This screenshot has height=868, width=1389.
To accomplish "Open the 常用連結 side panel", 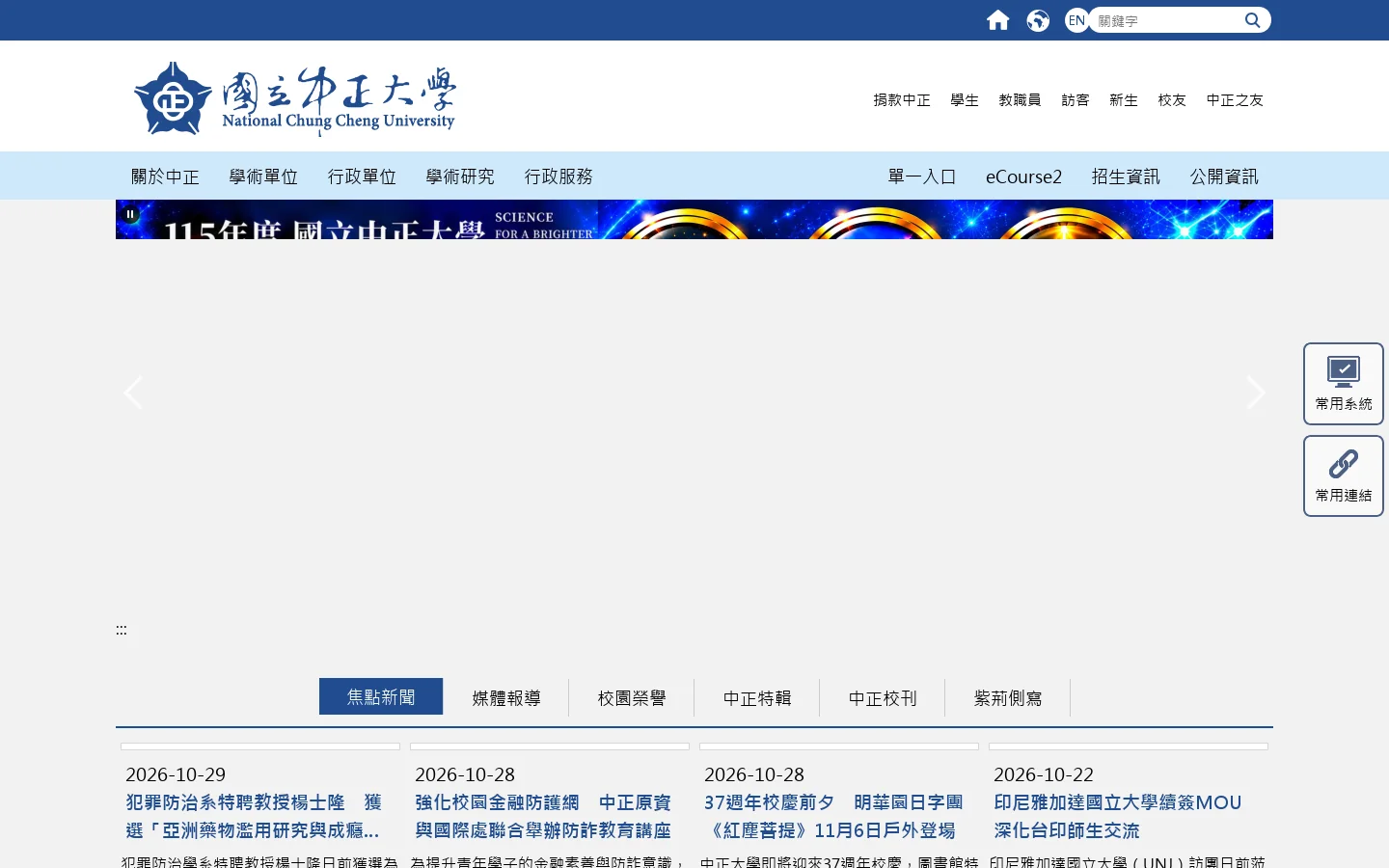I will 1344,475.
